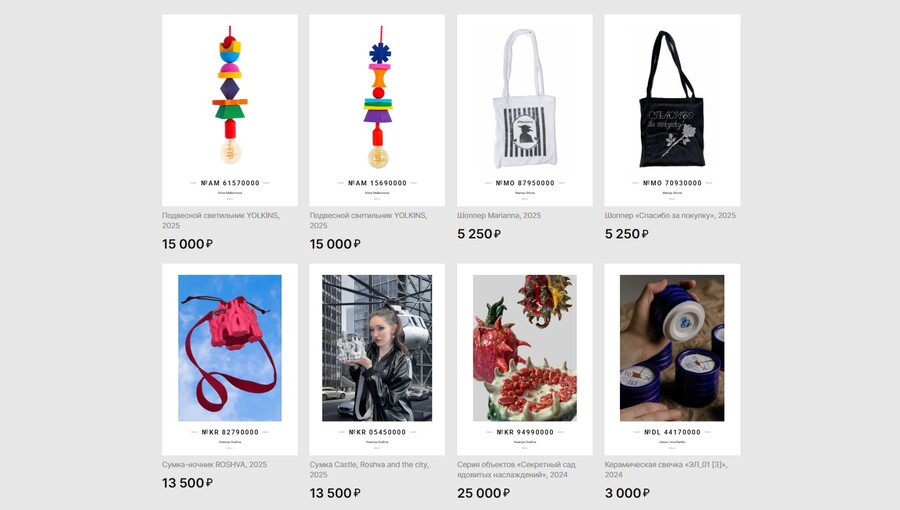Click lamp title under №AM 15690000 card
This screenshot has width=900, height=510.
point(368,220)
